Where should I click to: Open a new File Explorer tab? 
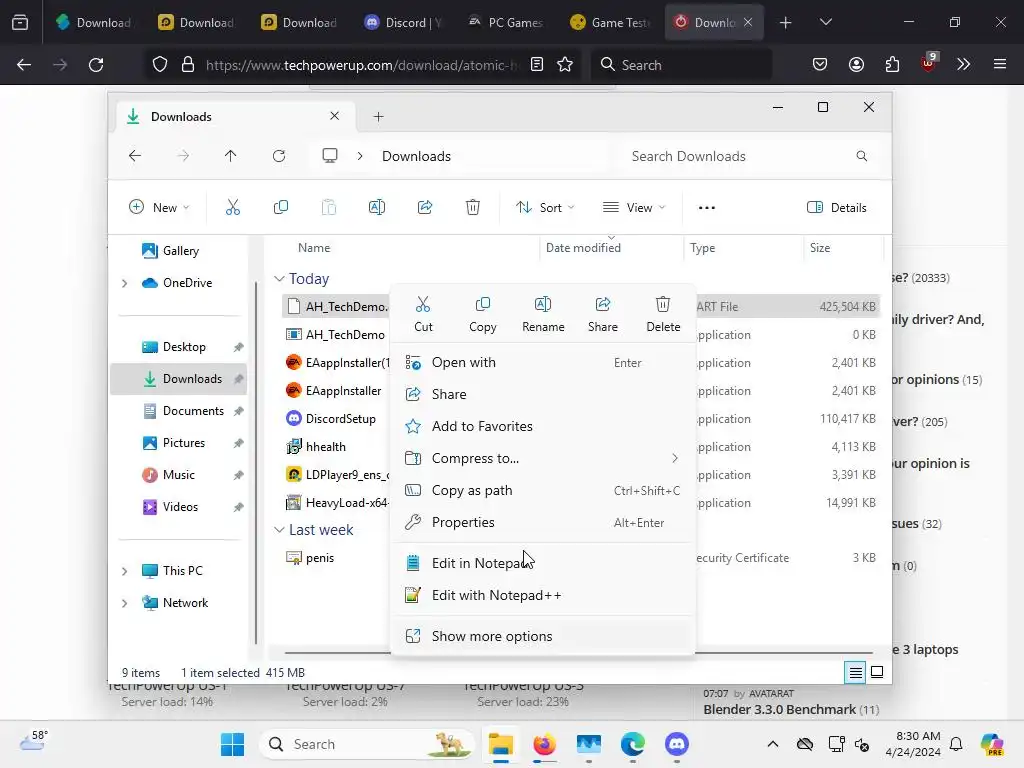378,117
